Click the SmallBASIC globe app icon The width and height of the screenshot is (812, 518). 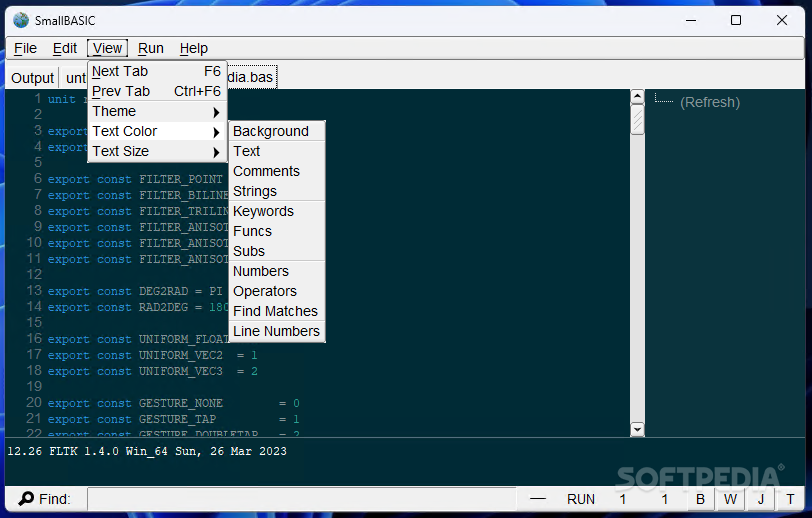pyautogui.click(x=21, y=20)
